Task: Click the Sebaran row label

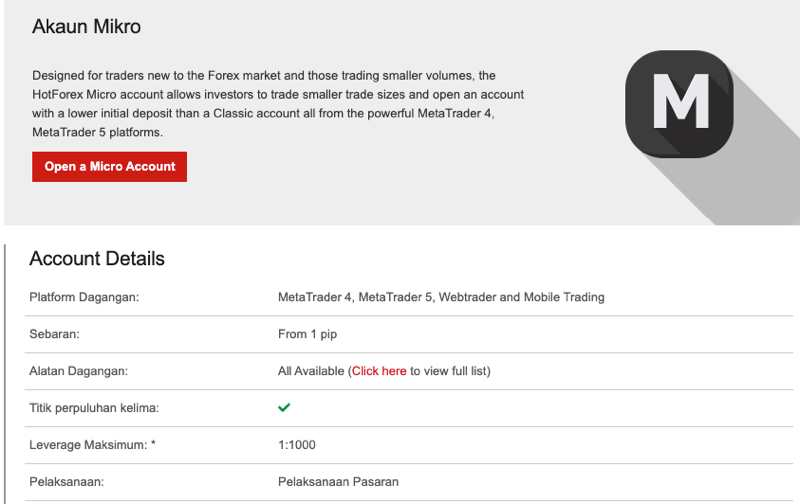Action: [x=55, y=334]
